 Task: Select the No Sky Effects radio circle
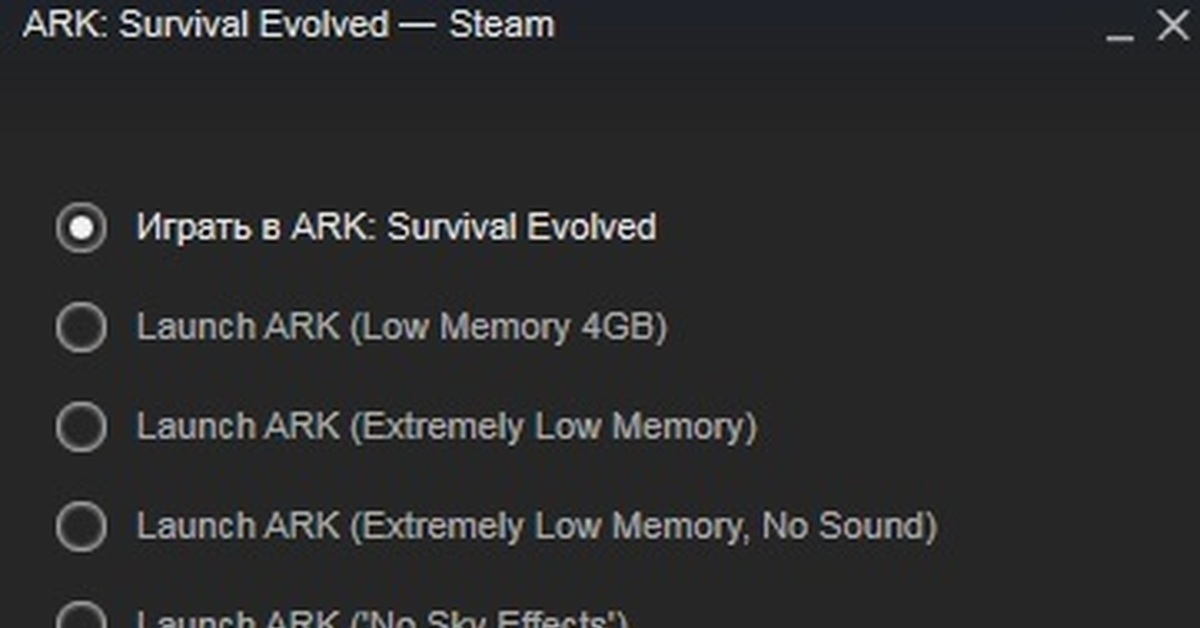tap(81, 615)
